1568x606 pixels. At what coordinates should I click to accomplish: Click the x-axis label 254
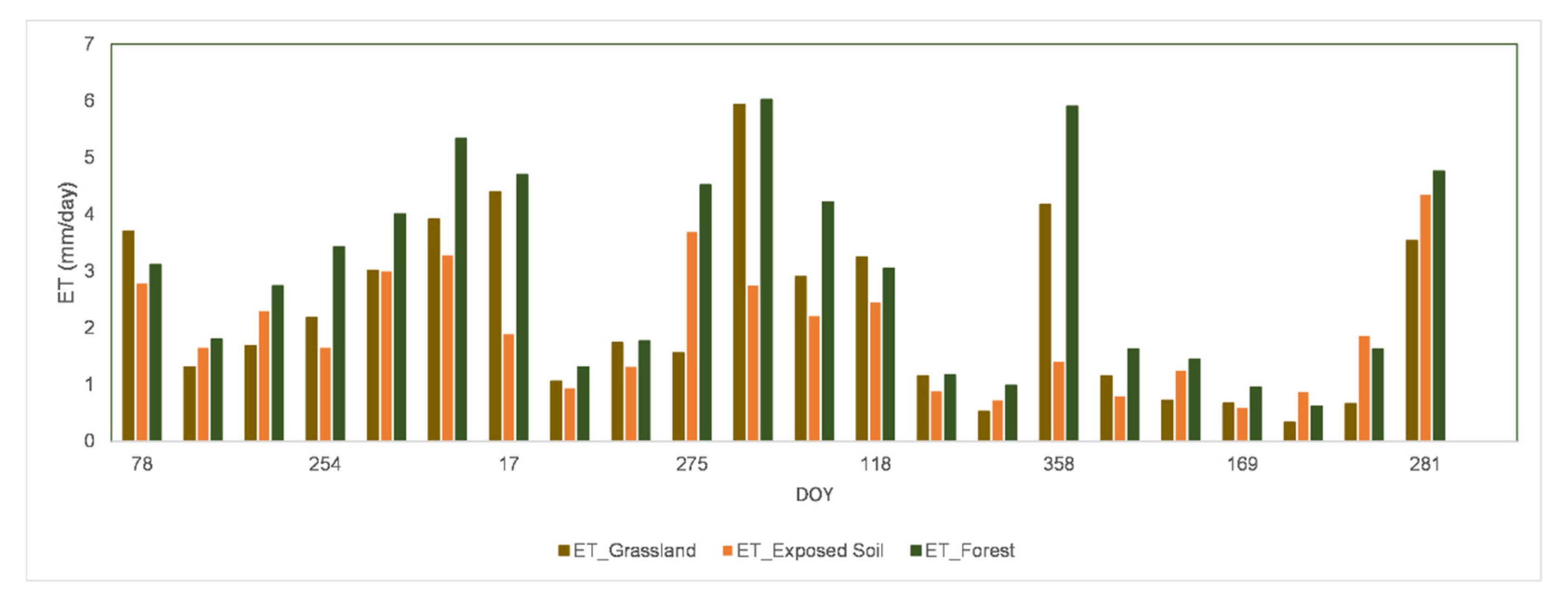point(325,464)
